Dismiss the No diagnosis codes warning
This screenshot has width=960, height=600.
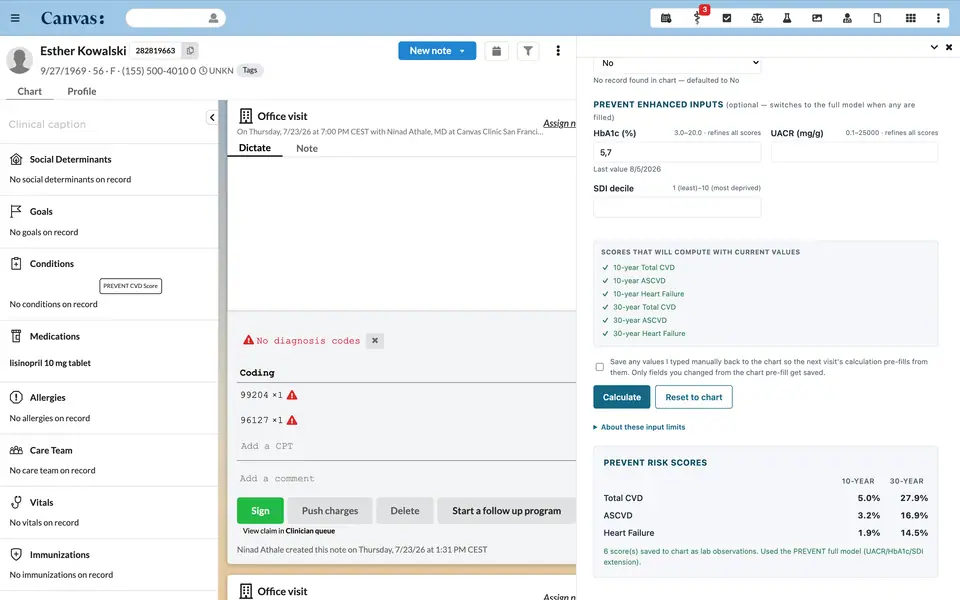375,340
